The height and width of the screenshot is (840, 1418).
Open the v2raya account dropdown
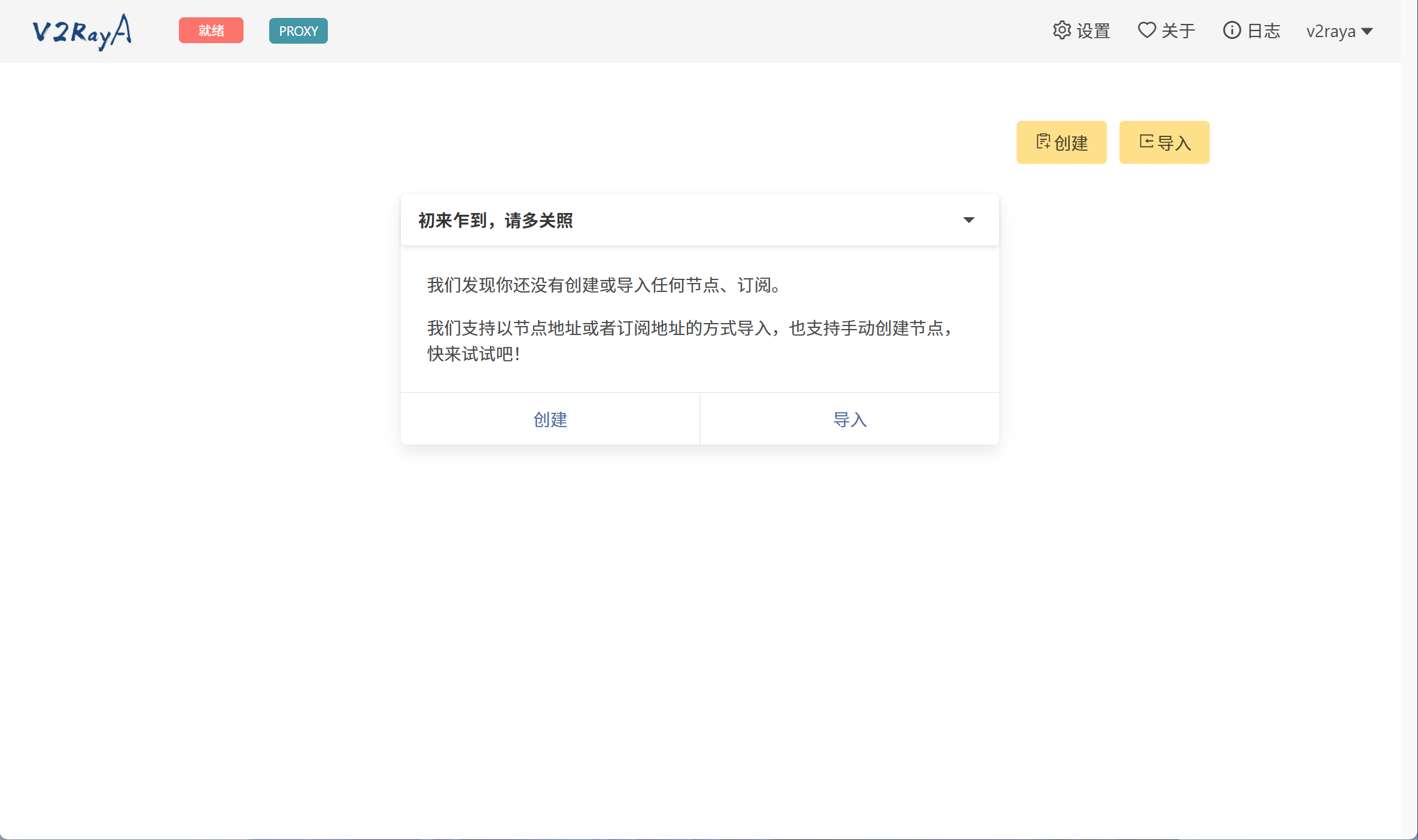[1339, 31]
